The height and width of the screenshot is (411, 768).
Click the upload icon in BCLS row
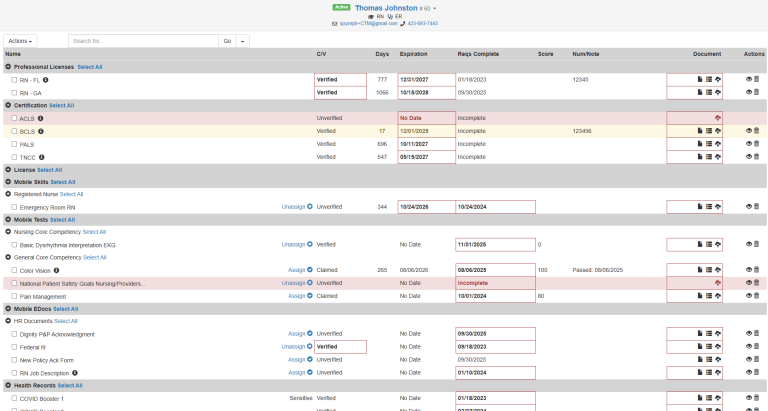coord(718,131)
